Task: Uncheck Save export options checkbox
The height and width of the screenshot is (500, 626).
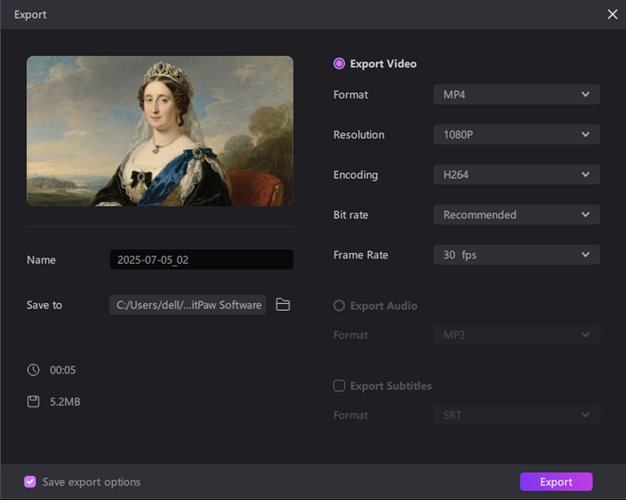Action: pos(30,482)
